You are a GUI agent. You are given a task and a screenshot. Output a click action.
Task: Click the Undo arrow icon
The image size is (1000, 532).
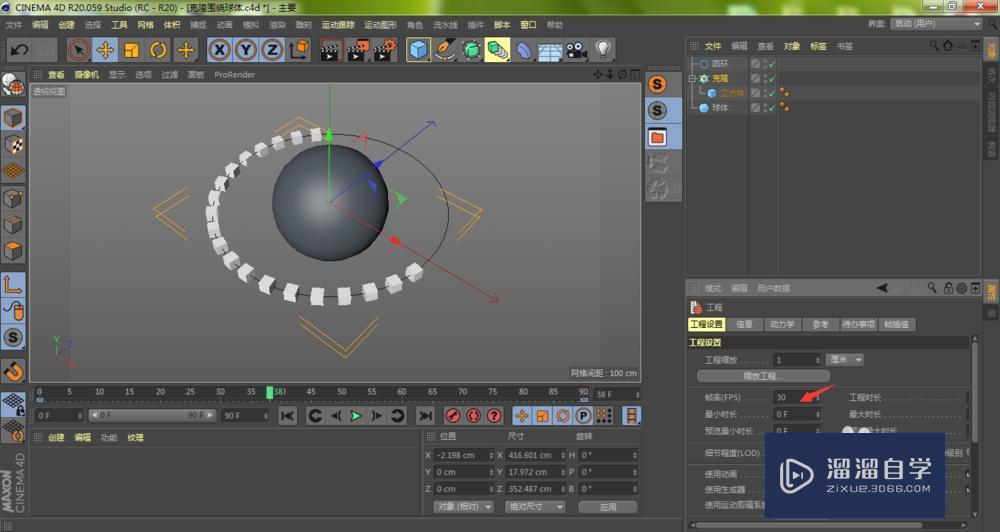(x=19, y=50)
